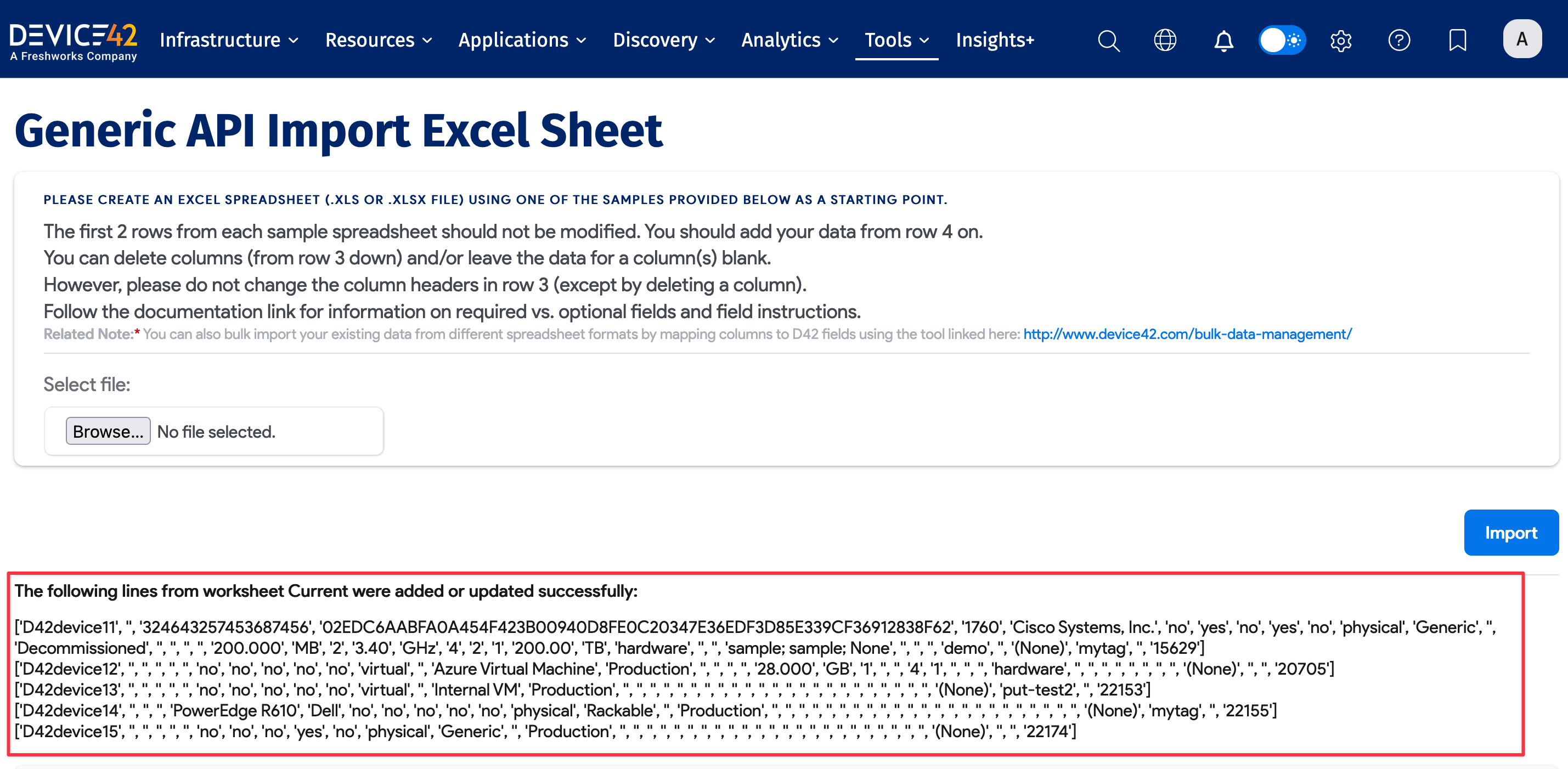Open the global search

[1108, 40]
